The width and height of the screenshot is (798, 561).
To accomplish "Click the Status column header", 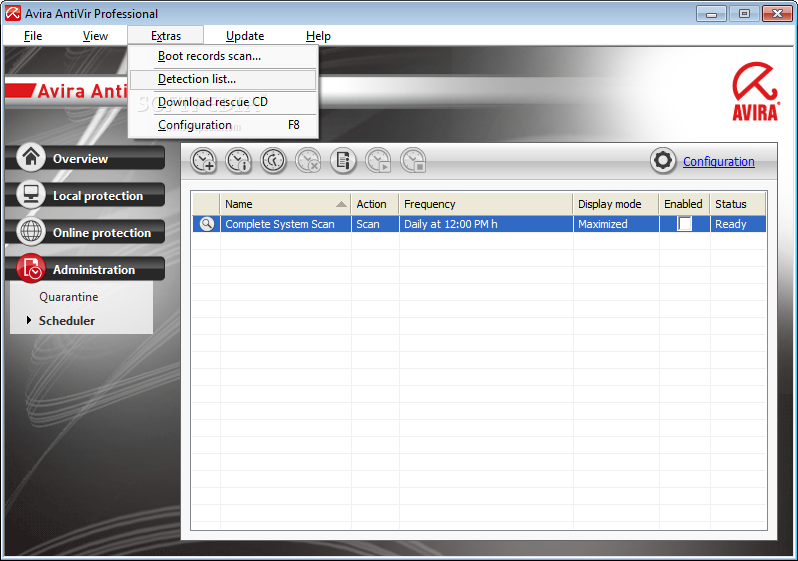I will tap(738, 204).
